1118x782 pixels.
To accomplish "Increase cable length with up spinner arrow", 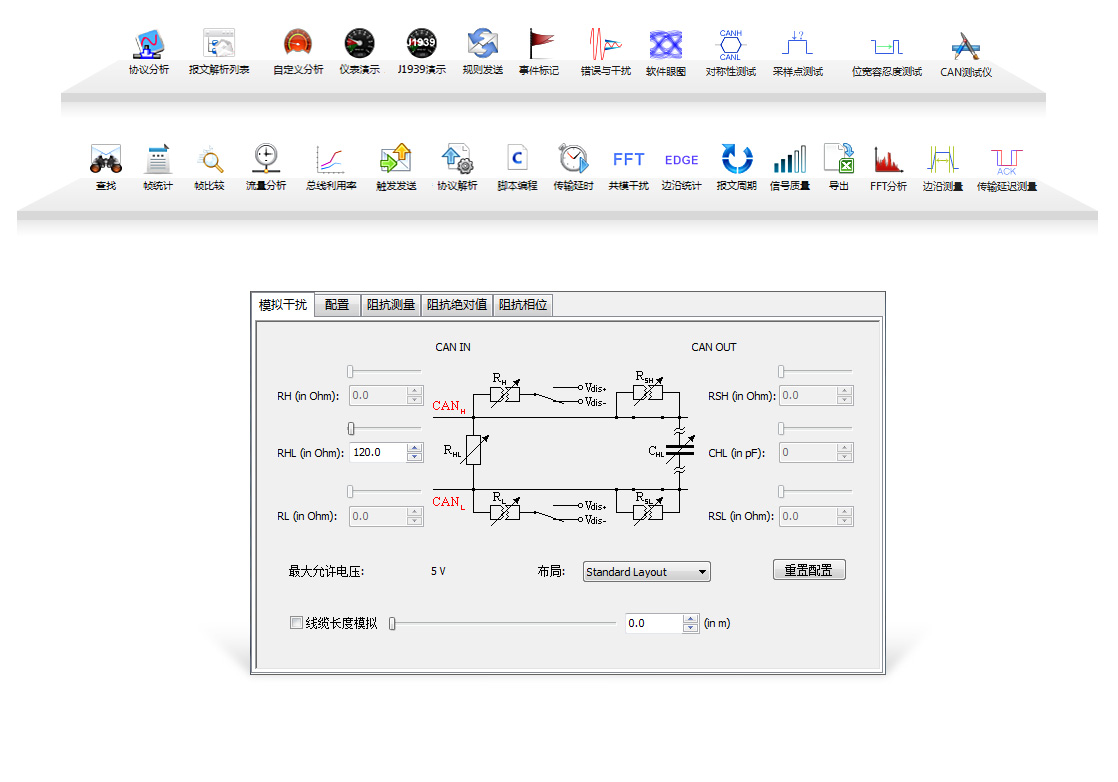I will (x=690, y=619).
